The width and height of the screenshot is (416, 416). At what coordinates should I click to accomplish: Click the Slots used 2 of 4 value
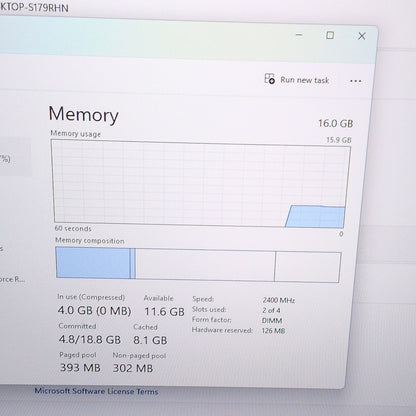tap(271, 310)
